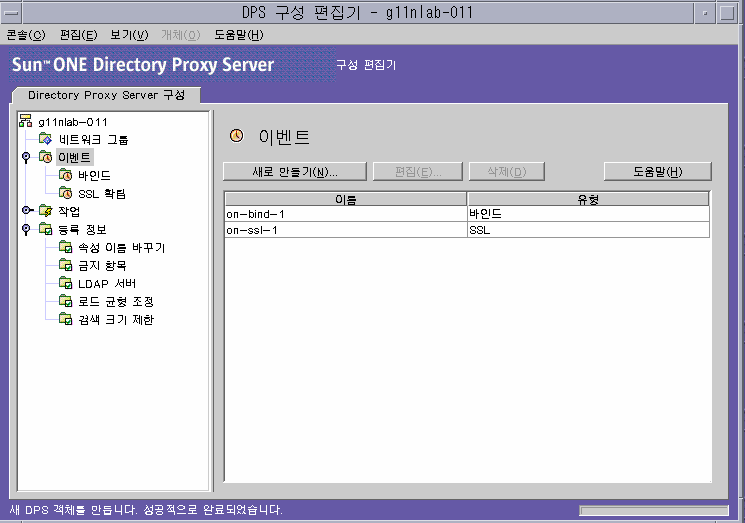Select 속성 이름 바꾸기 label in tree

click(x=121, y=247)
